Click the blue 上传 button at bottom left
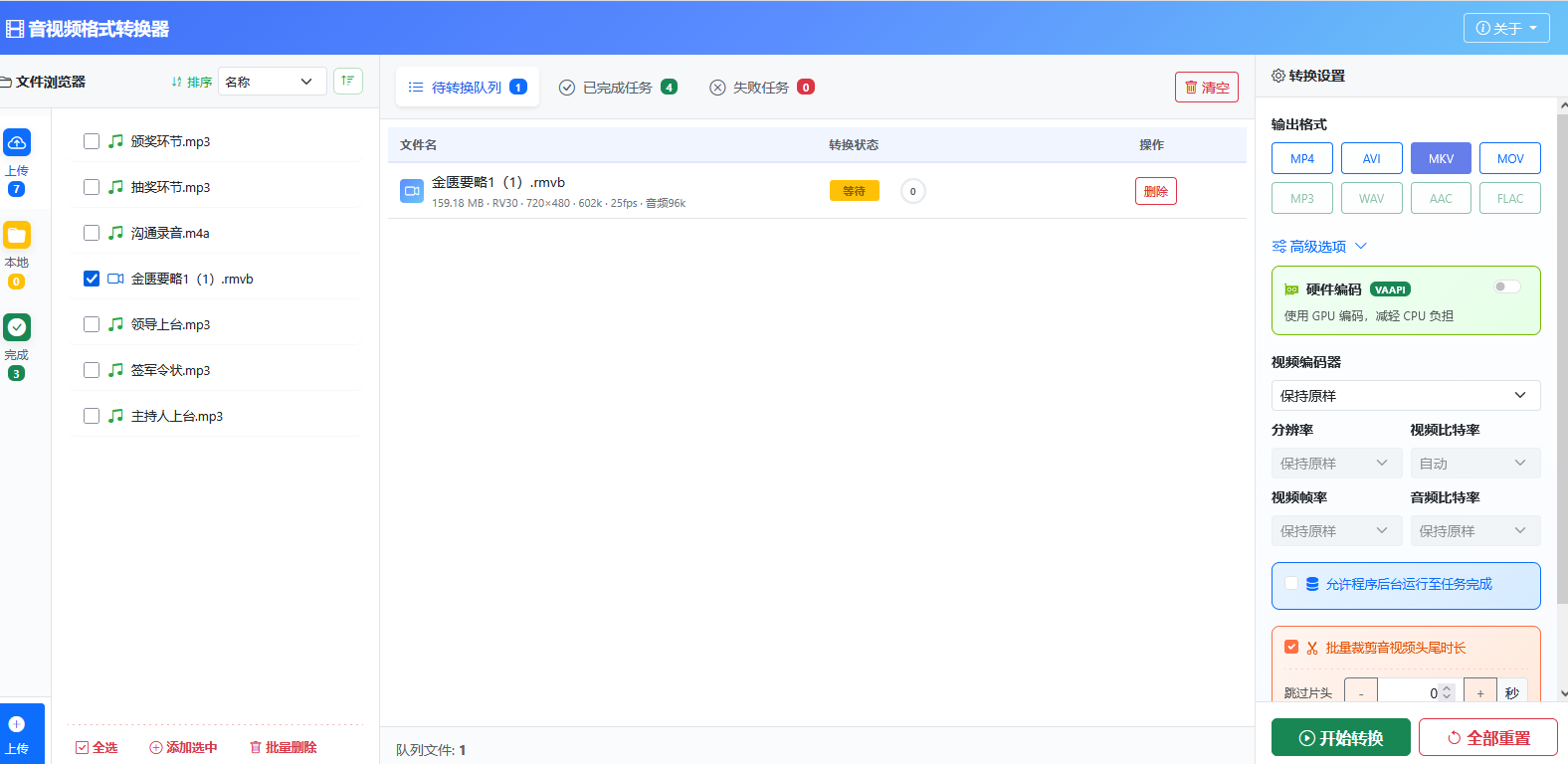Image resolution: width=1568 pixels, height=764 pixels. [22, 734]
